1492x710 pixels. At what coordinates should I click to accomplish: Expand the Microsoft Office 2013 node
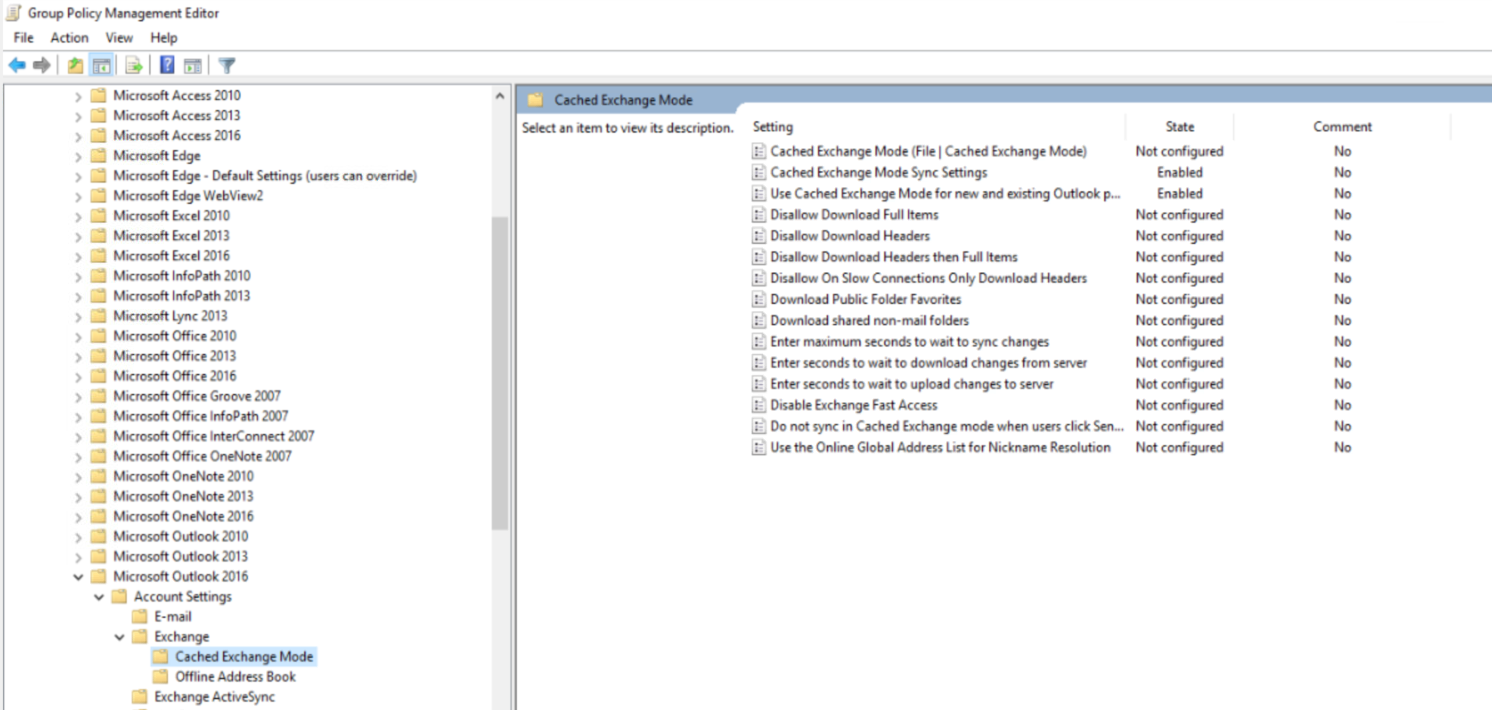pyautogui.click(x=78, y=356)
